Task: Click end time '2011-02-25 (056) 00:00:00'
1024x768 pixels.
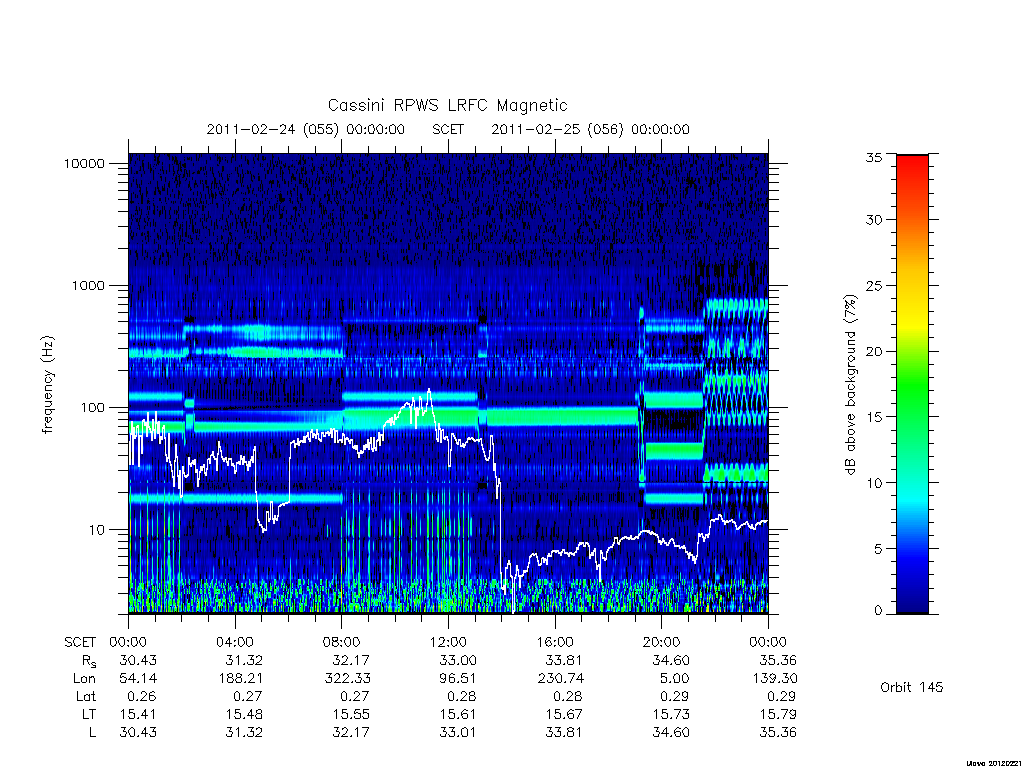Action: [590, 129]
